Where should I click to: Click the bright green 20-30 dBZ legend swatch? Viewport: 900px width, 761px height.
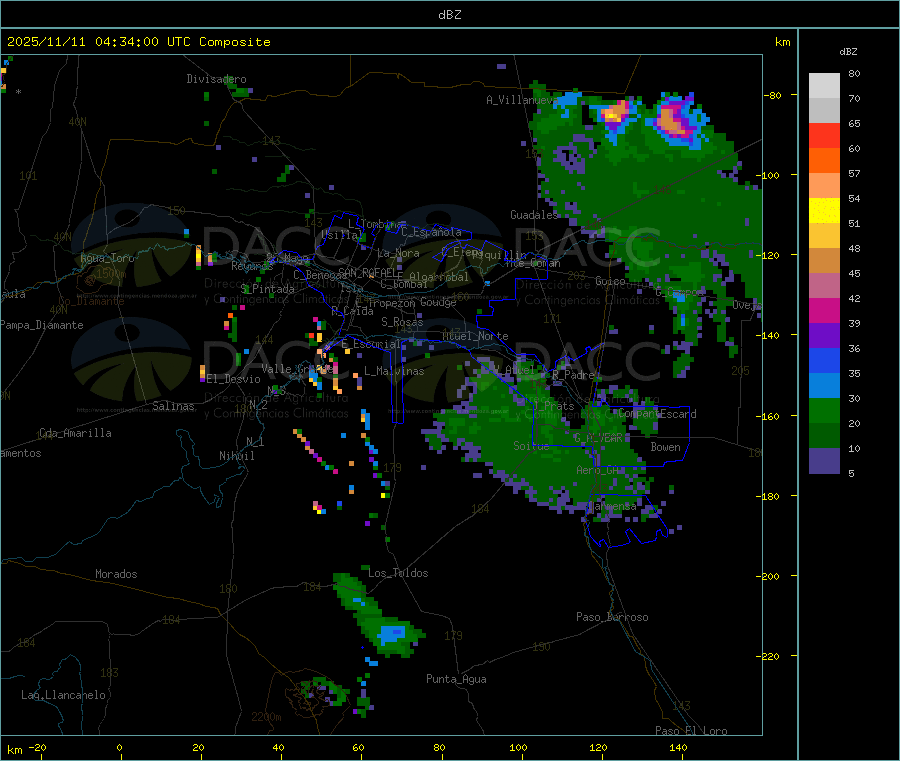click(824, 410)
